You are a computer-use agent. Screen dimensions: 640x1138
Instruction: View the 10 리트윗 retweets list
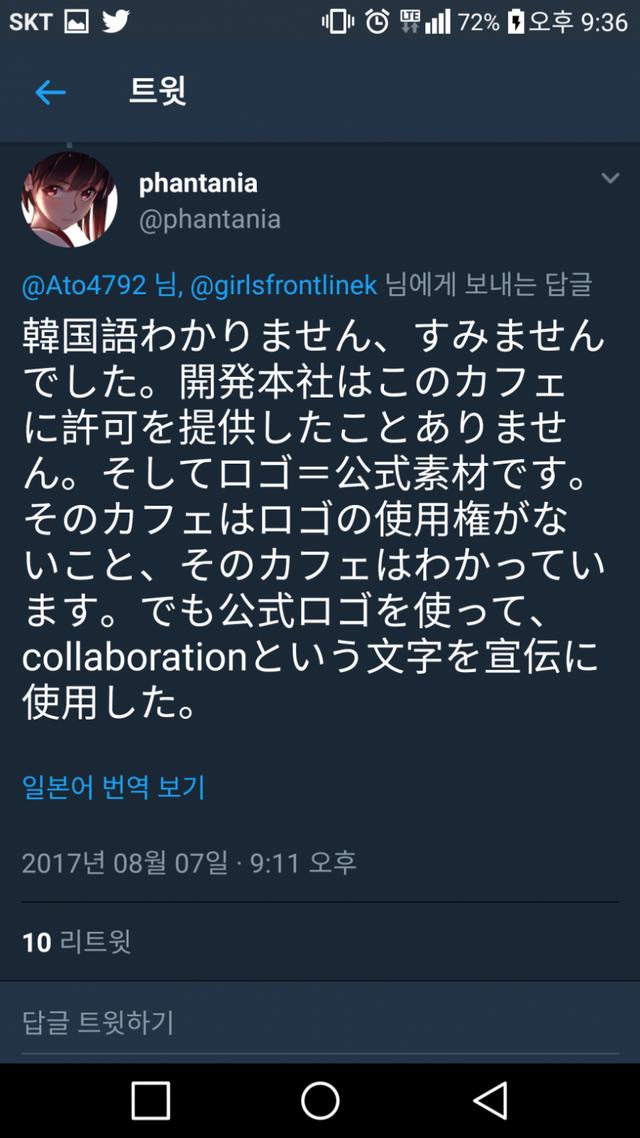[x=77, y=941]
